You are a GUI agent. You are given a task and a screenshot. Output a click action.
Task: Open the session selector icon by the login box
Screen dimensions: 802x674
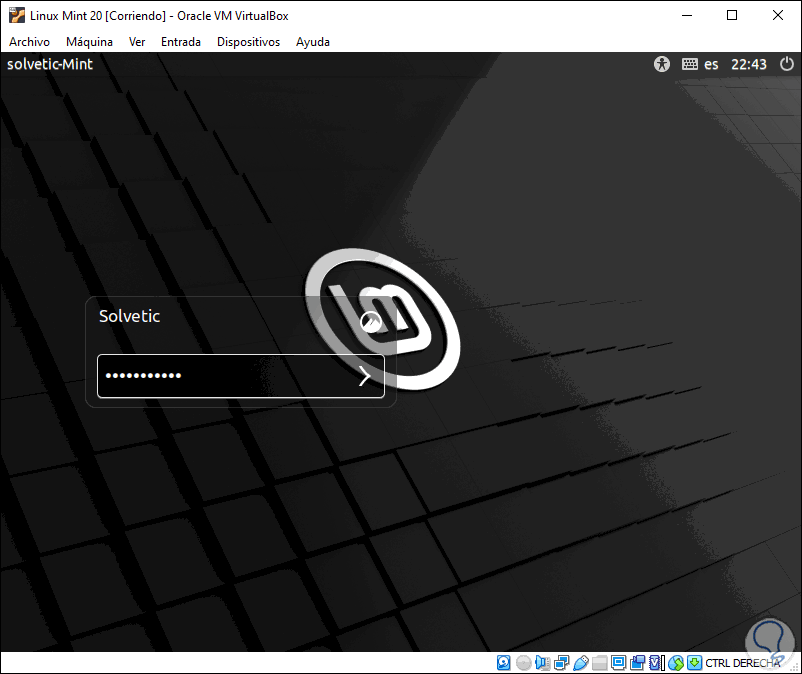click(370, 322)
